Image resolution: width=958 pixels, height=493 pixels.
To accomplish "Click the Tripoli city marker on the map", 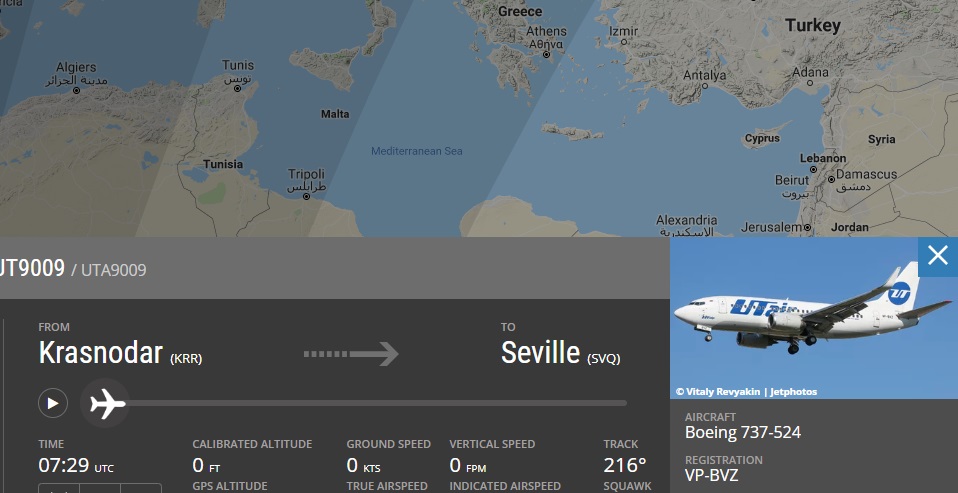I will pos(306,196).
